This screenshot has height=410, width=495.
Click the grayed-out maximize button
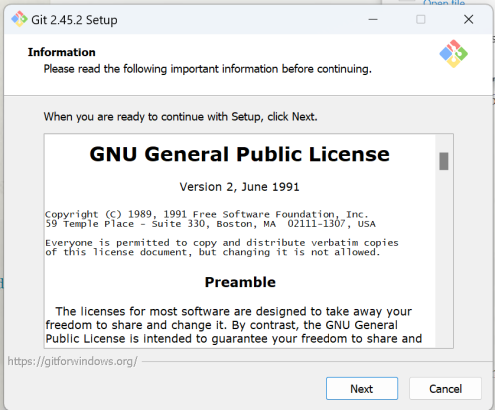pos(421,19)
